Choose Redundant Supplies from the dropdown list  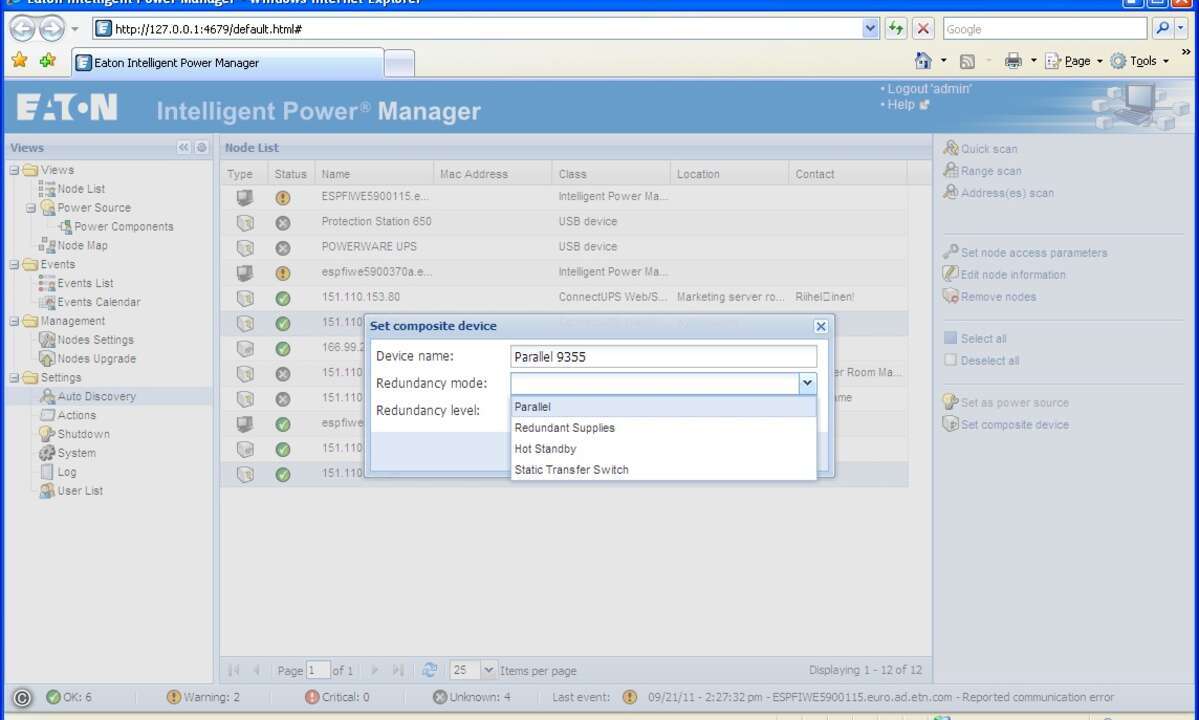tap(663, 428)
